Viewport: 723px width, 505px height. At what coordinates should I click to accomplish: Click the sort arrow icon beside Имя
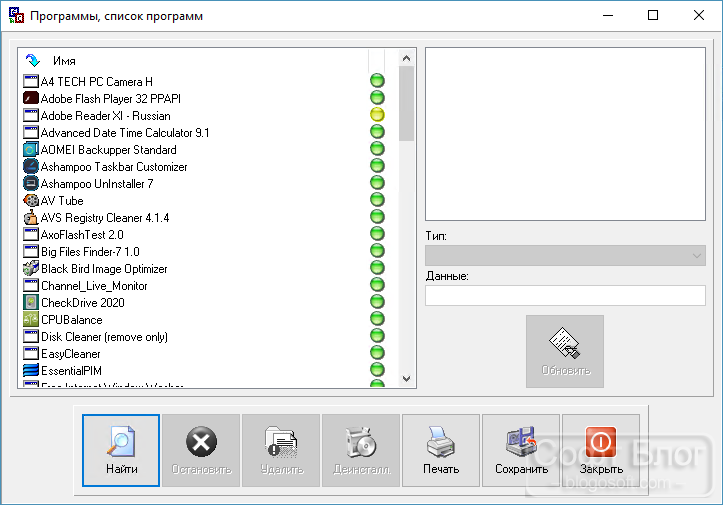(32, 60)
